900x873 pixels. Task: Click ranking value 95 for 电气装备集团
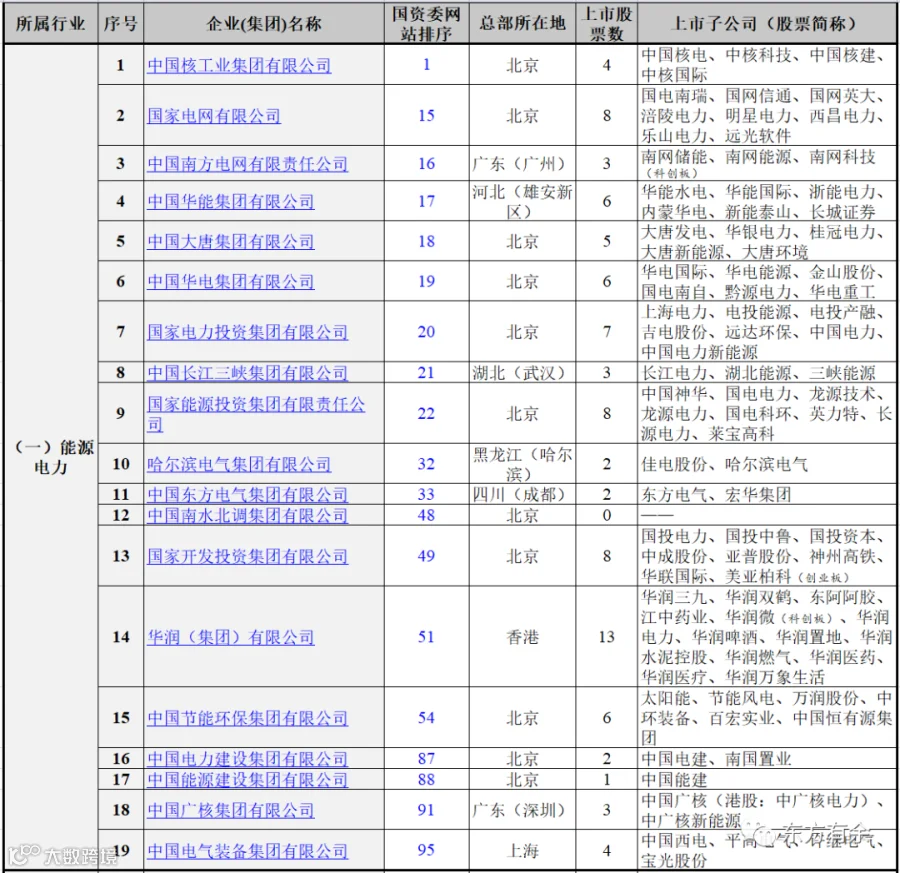coord(426,850)
